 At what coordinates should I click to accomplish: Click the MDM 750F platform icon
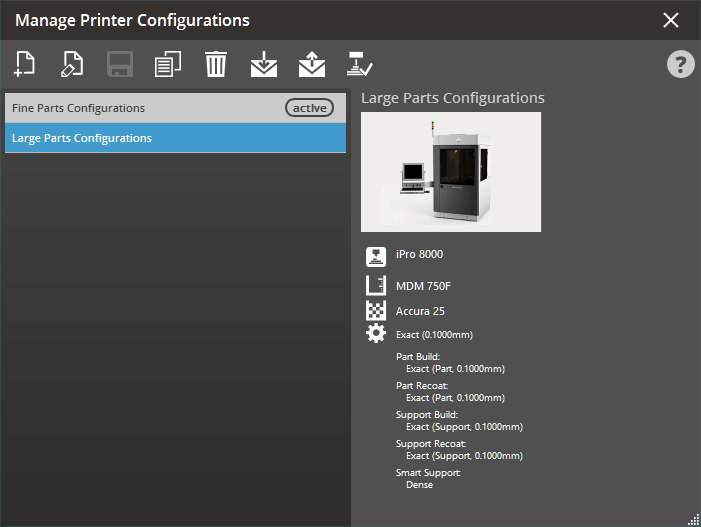(376, 286)
